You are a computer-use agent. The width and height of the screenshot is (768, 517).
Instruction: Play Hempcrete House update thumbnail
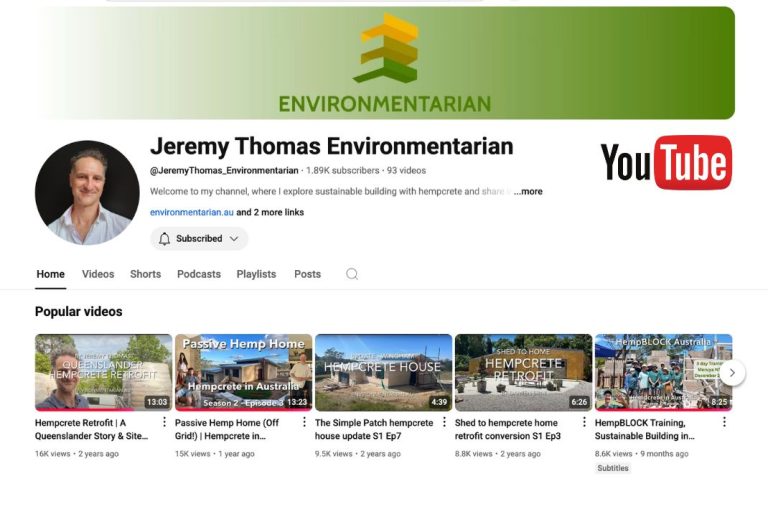tap(384, 373)
